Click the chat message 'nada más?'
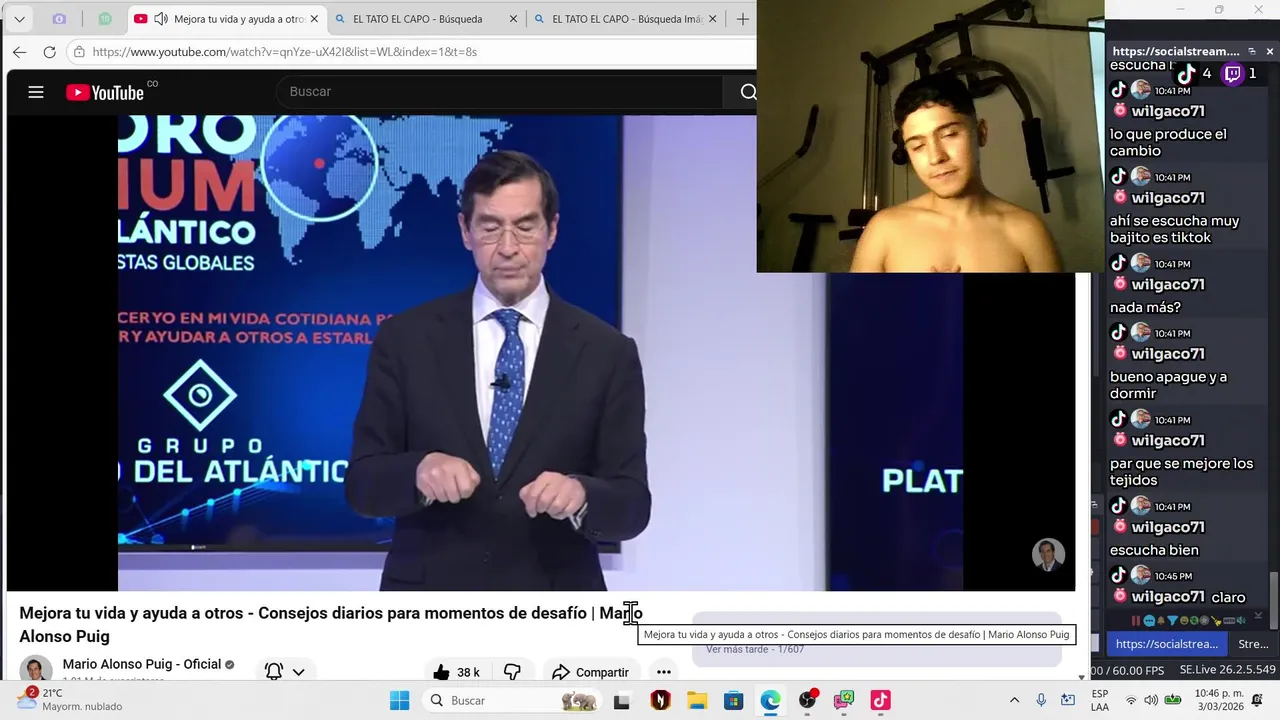Image resolution: width=1280 pixels, height=720 pixels. pos(1145,307)
